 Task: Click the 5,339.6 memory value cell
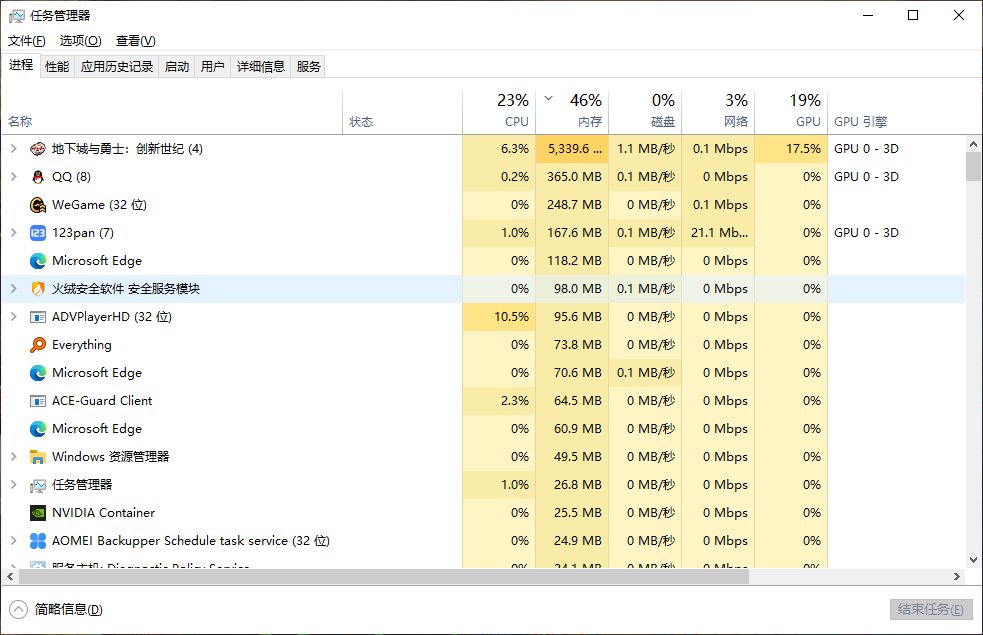coord(572,149)
